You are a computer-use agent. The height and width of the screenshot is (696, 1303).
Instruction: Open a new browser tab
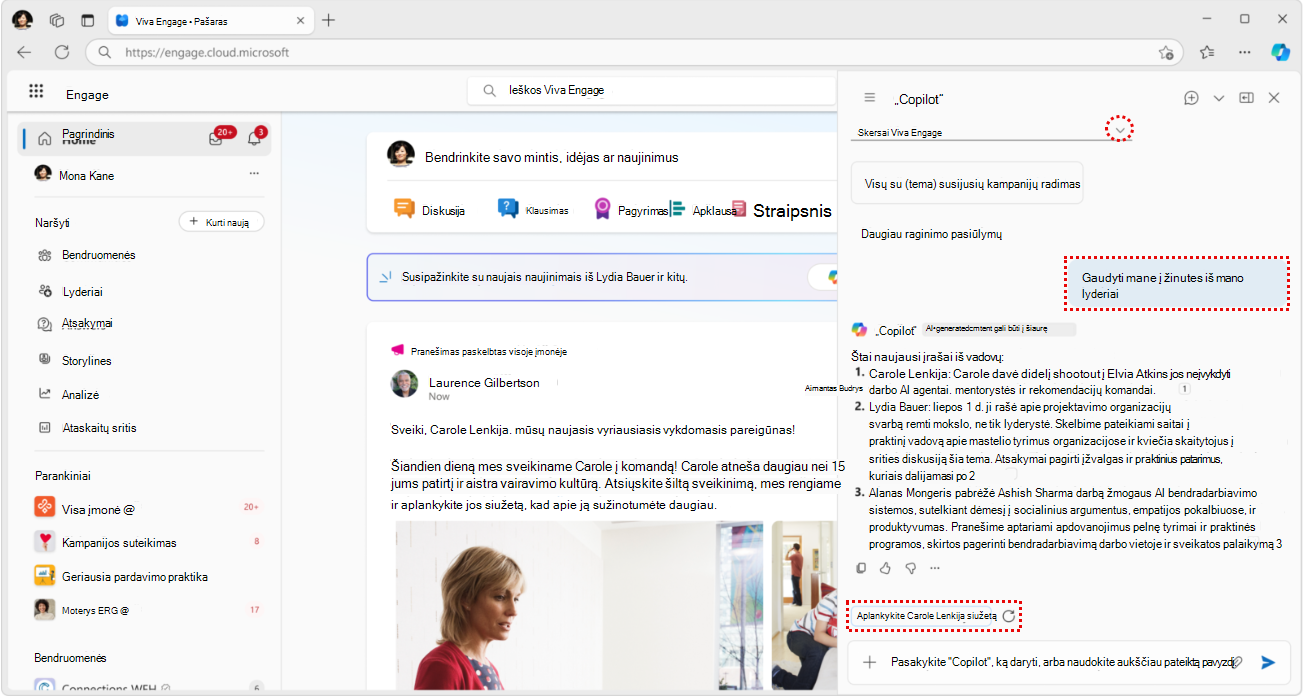328,20
